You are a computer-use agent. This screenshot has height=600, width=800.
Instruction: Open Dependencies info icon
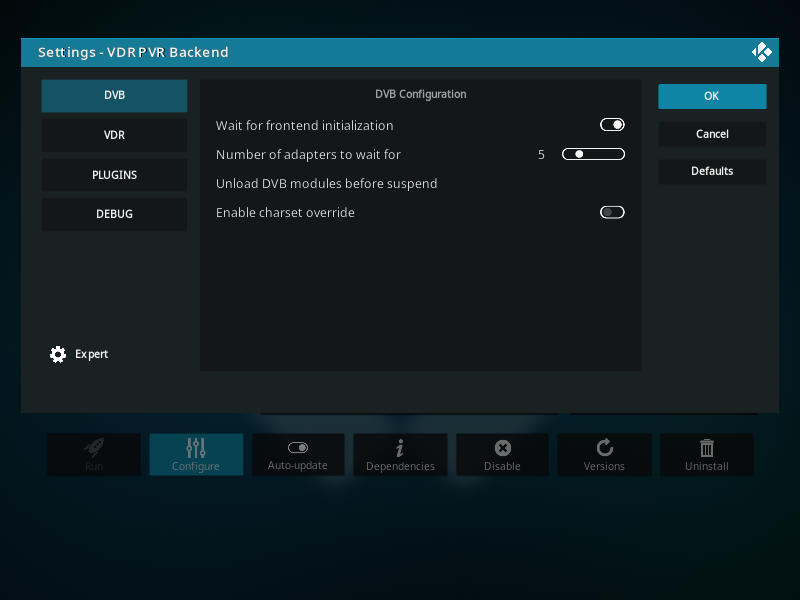[400, 447]
